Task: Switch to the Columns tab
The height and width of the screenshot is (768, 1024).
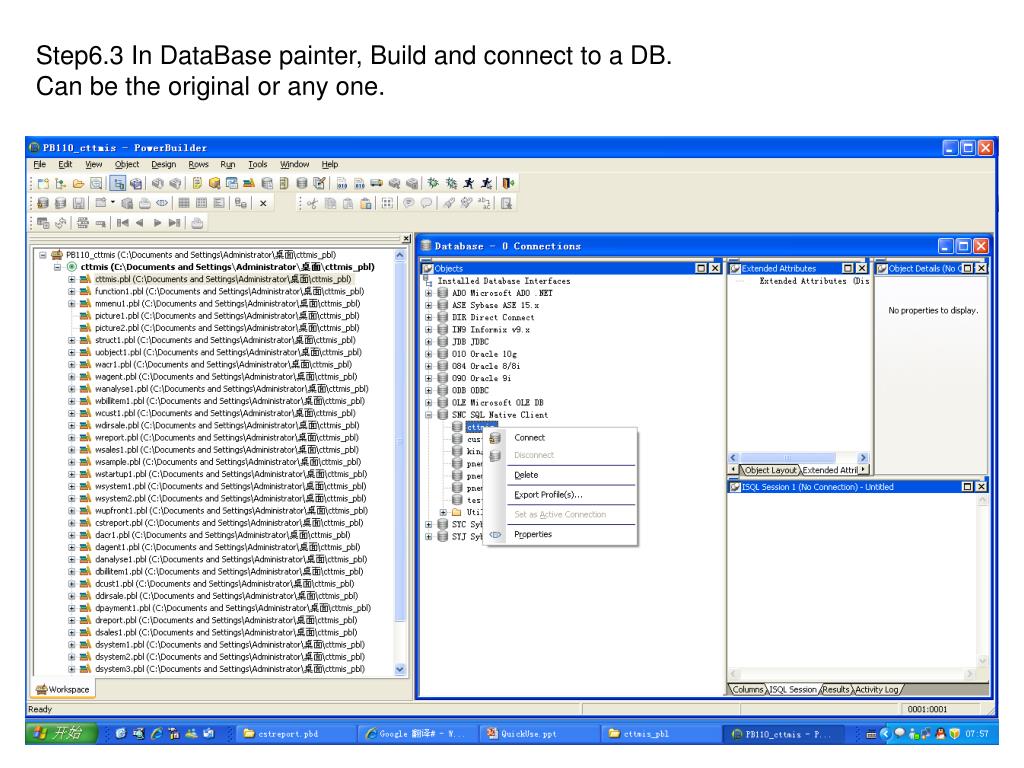Action: [748, 690]
